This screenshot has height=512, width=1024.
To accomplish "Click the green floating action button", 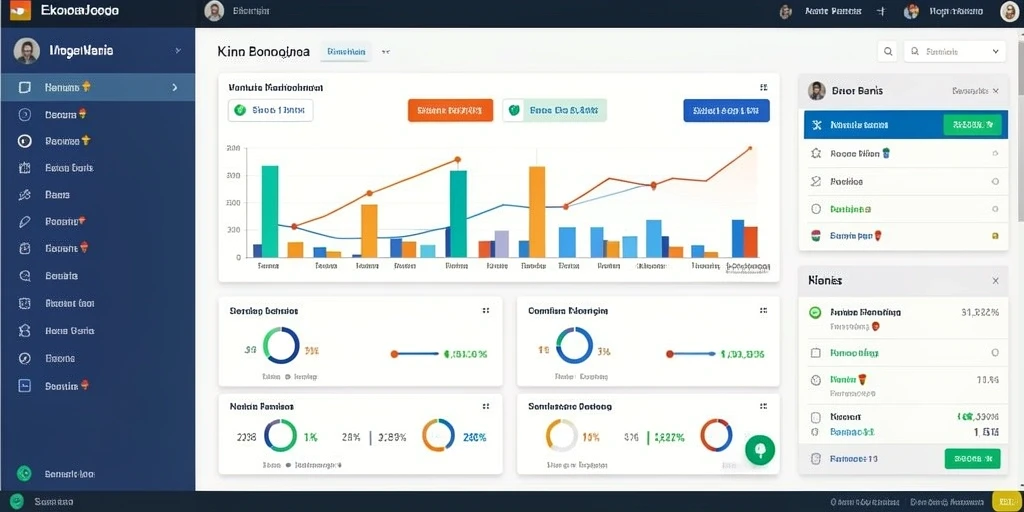I will tap(760, 451).
